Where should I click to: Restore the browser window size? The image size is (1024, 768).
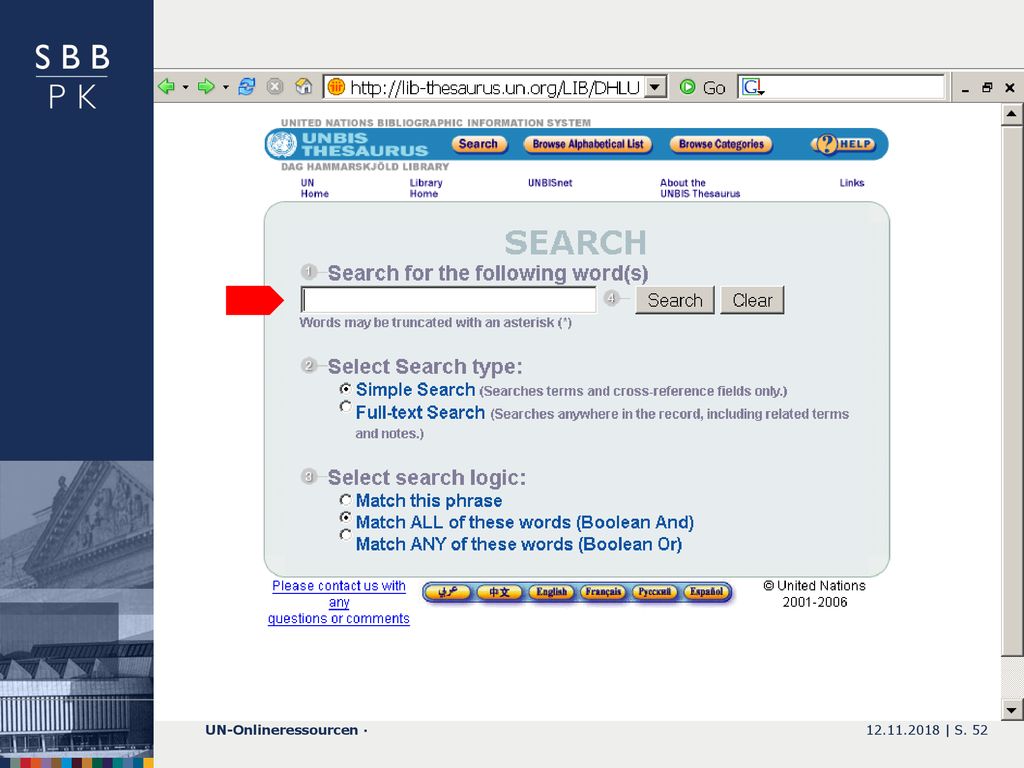click(x=987, y=88)
